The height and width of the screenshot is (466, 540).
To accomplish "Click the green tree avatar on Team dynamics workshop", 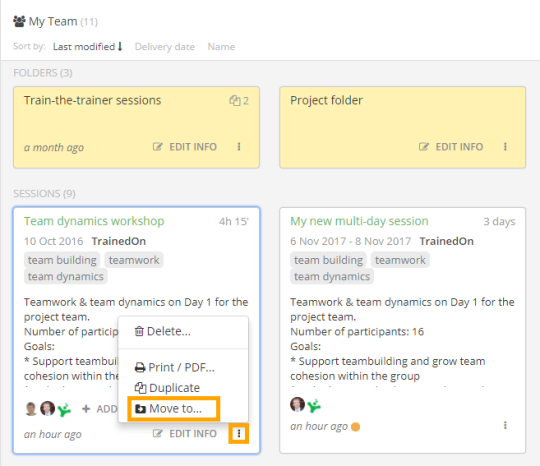I will [64, 409].
